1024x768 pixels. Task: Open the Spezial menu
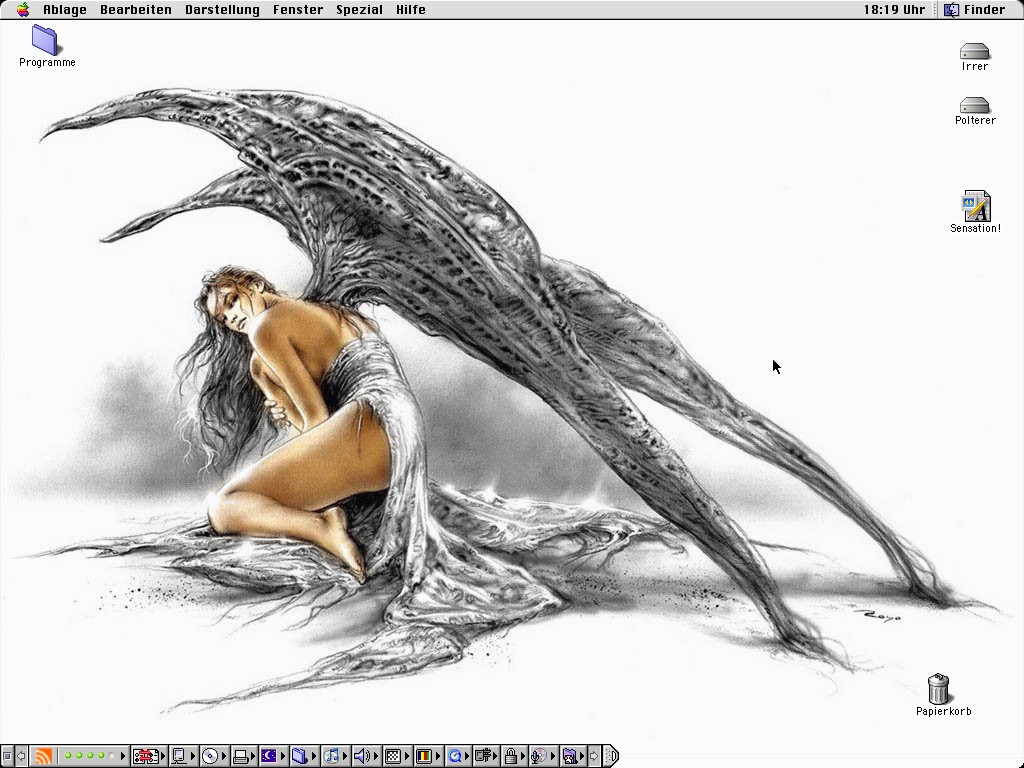(359, 10)
